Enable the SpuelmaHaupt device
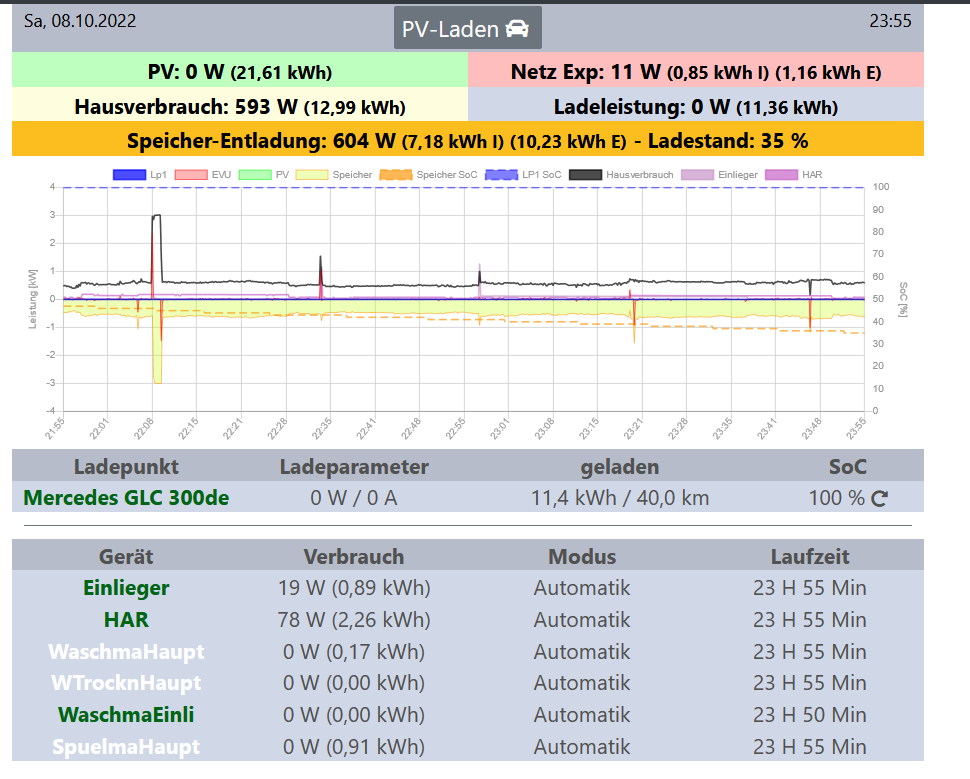This screenshot has width=970, height=779. (126, 747)
